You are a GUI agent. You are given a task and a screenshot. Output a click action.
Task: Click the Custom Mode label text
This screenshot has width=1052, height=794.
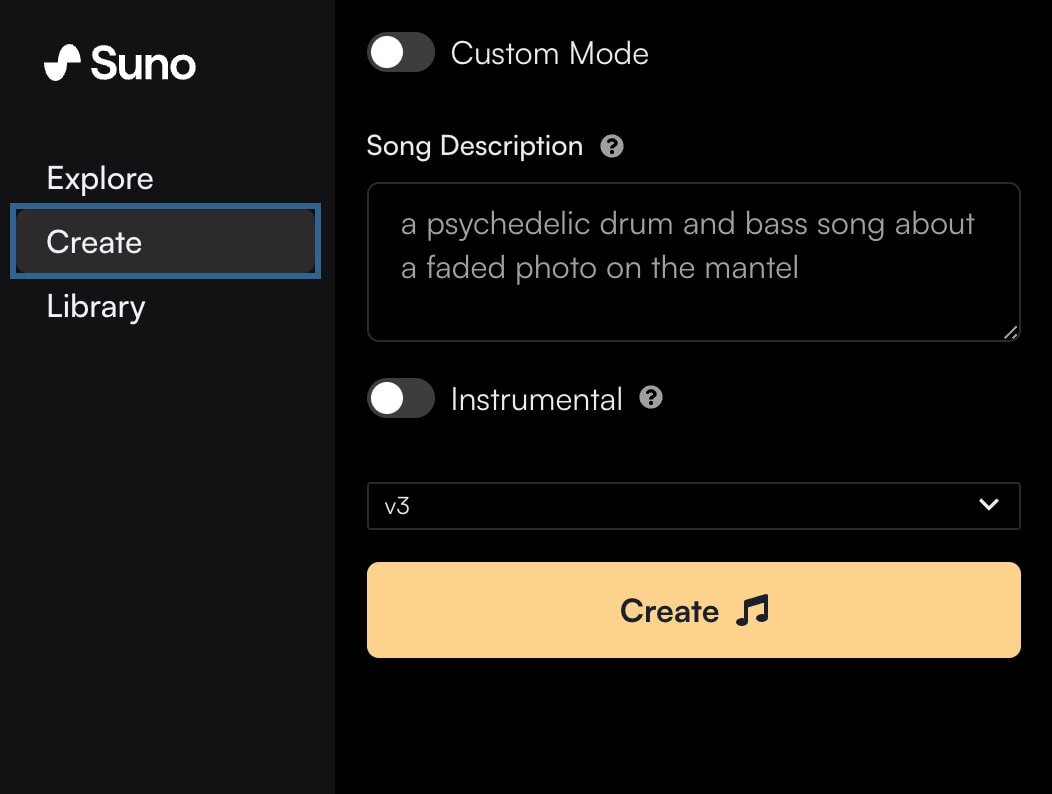549,53
